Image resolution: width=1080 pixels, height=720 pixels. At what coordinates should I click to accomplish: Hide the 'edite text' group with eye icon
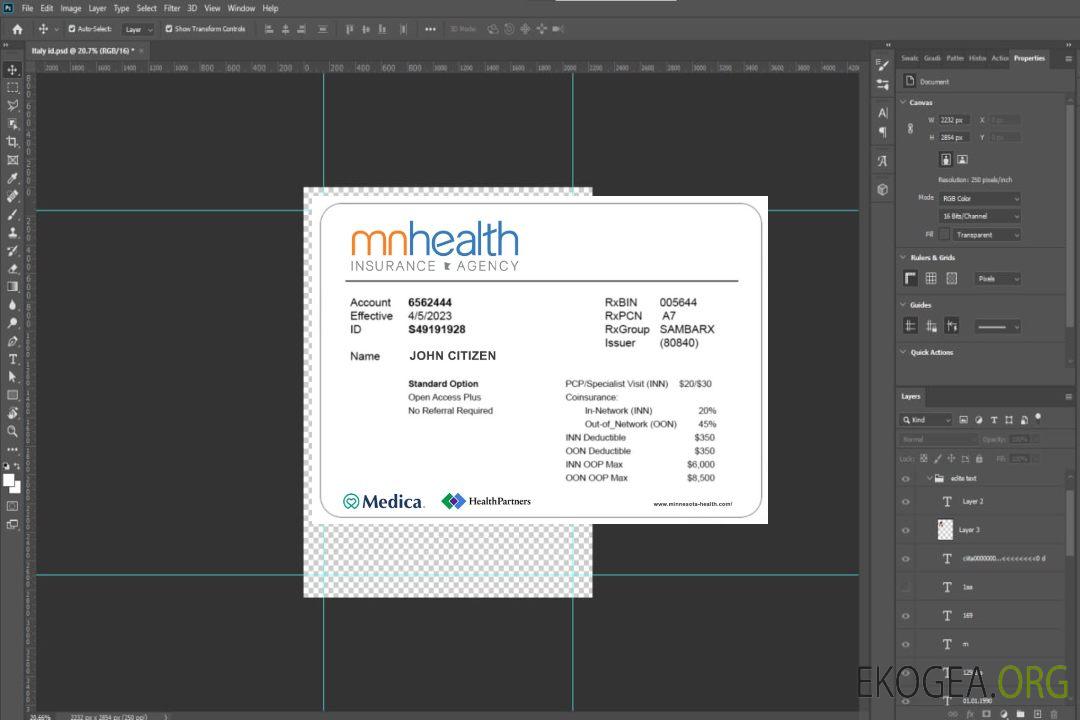tap(906, 479)
